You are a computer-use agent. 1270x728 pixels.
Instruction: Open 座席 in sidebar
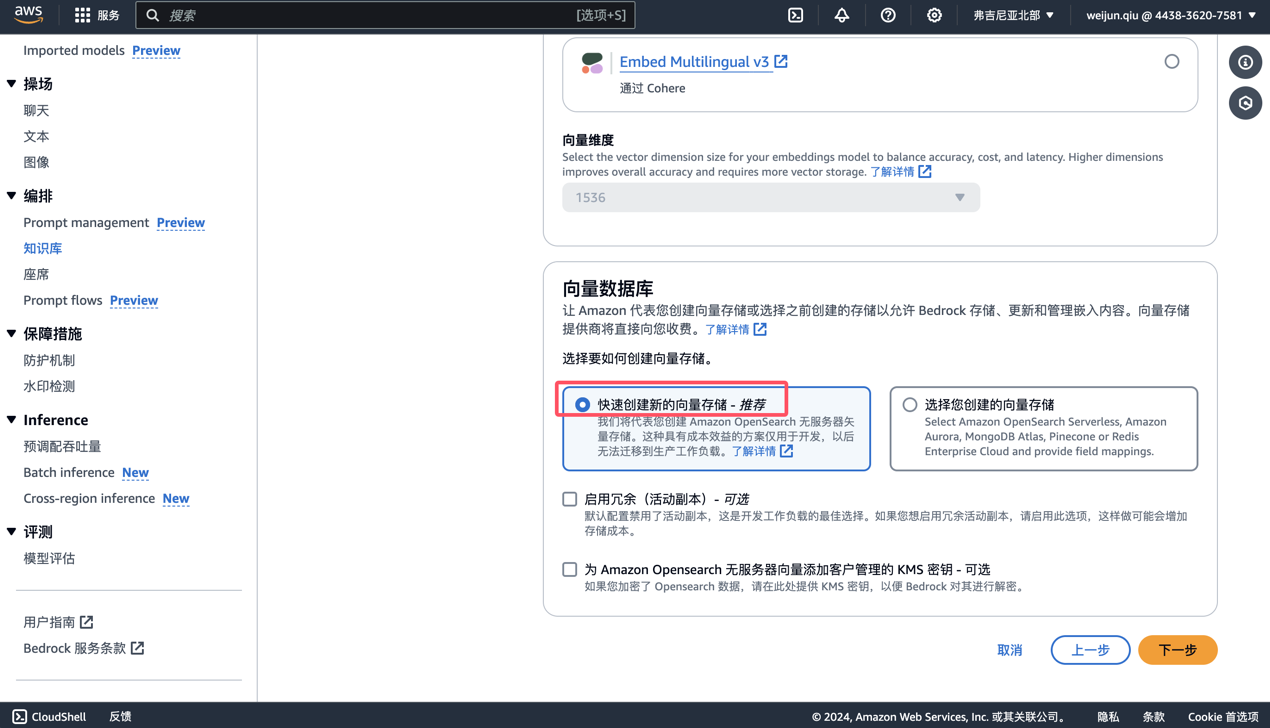click(36, 274)
